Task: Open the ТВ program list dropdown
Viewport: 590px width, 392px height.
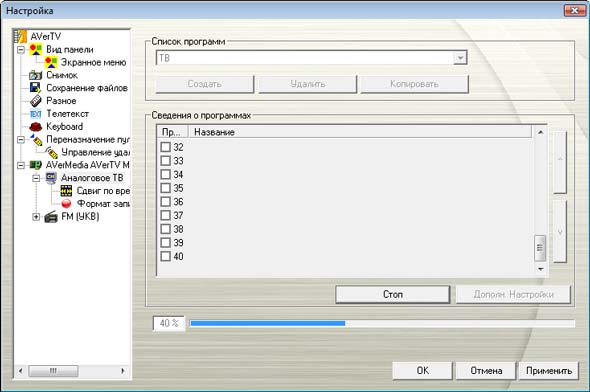Action: coord(460,58)
